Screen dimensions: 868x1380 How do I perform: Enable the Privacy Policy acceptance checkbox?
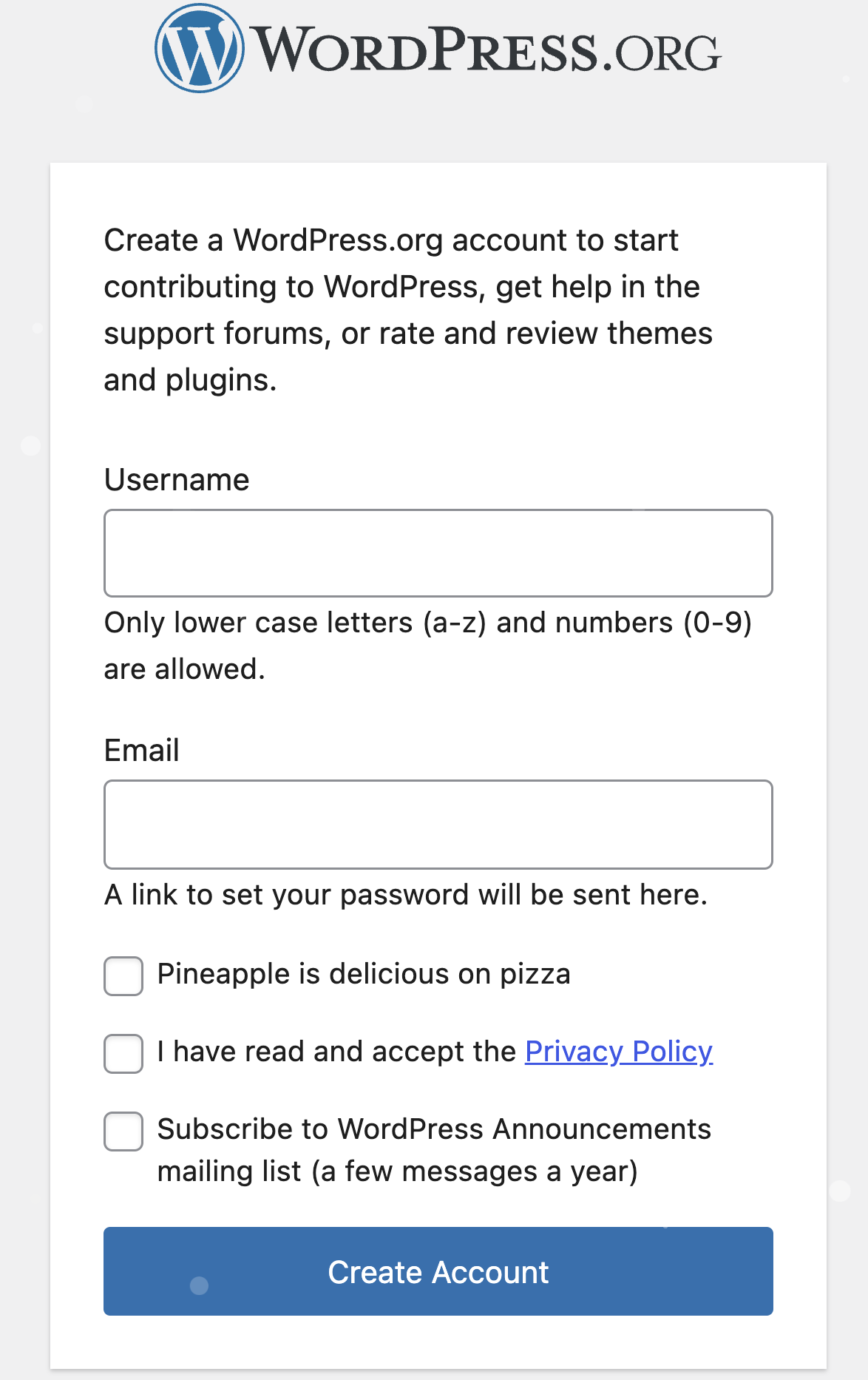(123, 1054)
